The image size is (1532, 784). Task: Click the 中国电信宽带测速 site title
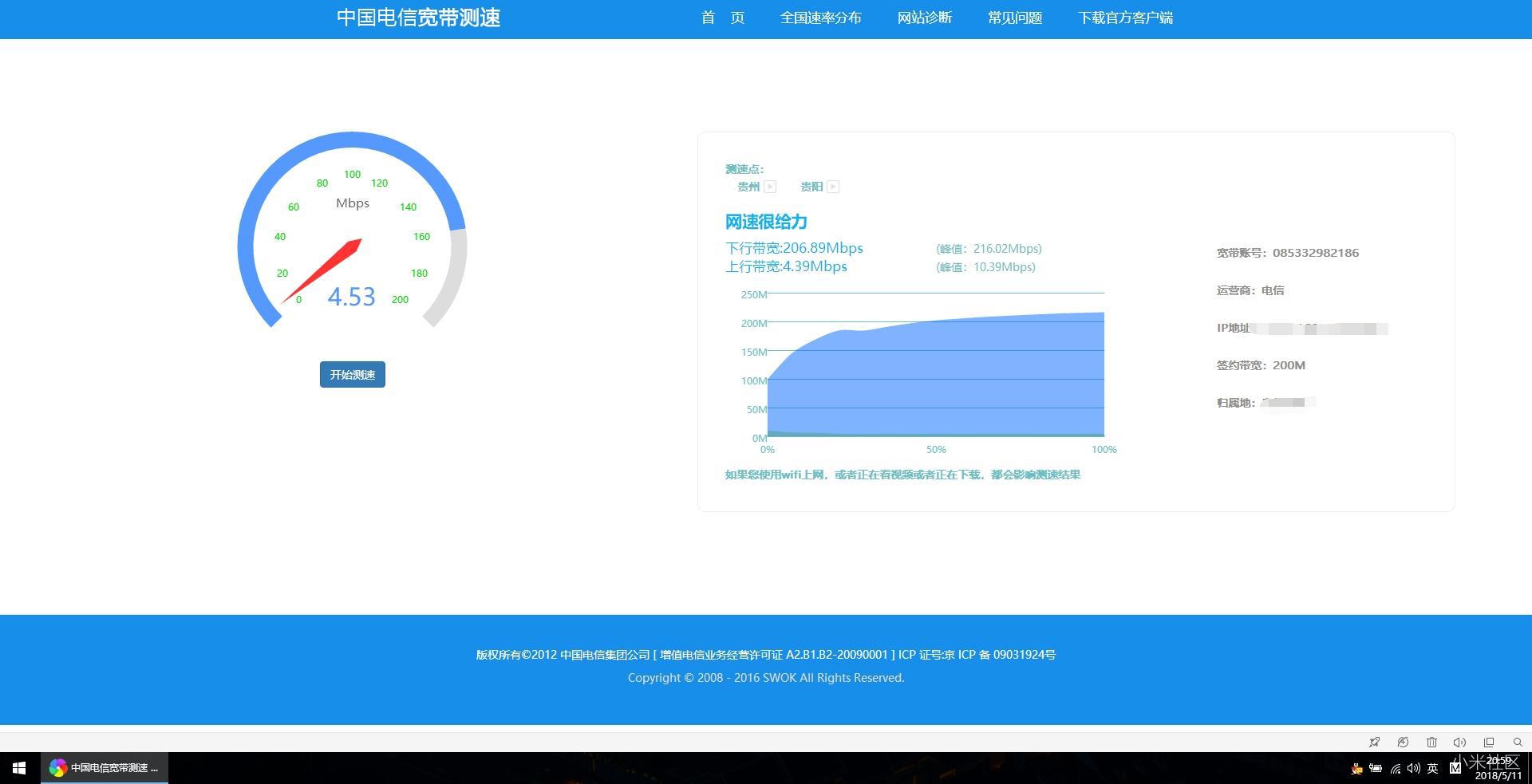(418, 18)
